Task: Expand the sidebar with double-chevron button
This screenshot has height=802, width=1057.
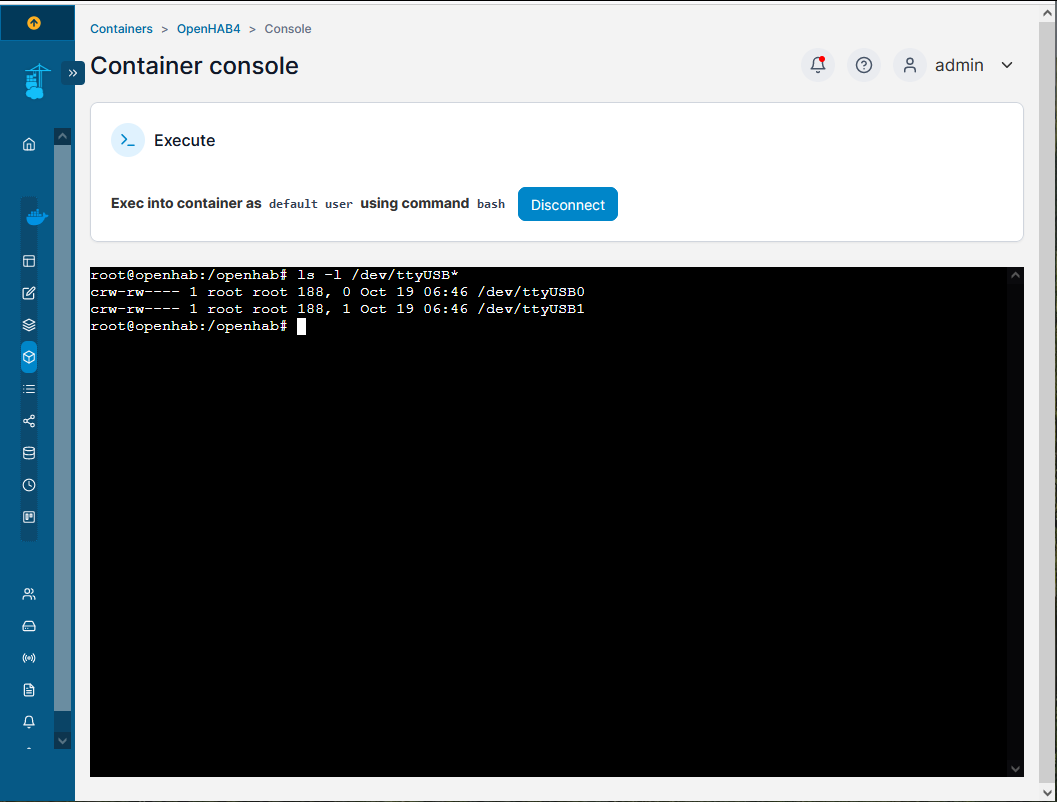Action: pyautogui.click(x=73, y=73)
